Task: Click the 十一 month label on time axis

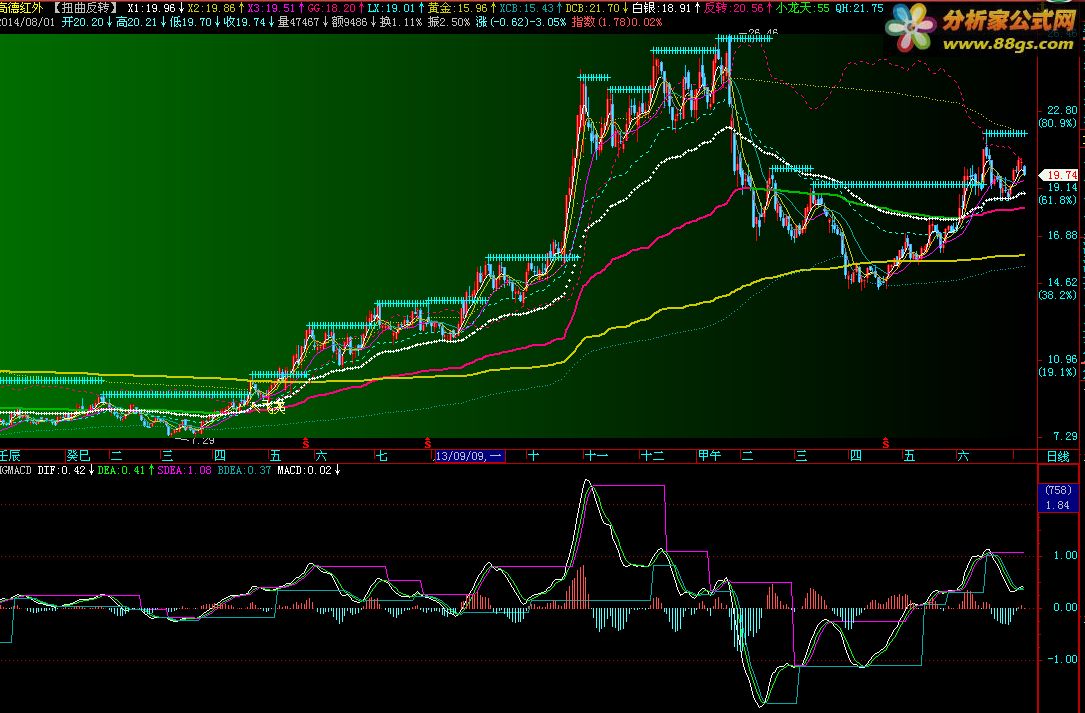Action: click(596, 455)
